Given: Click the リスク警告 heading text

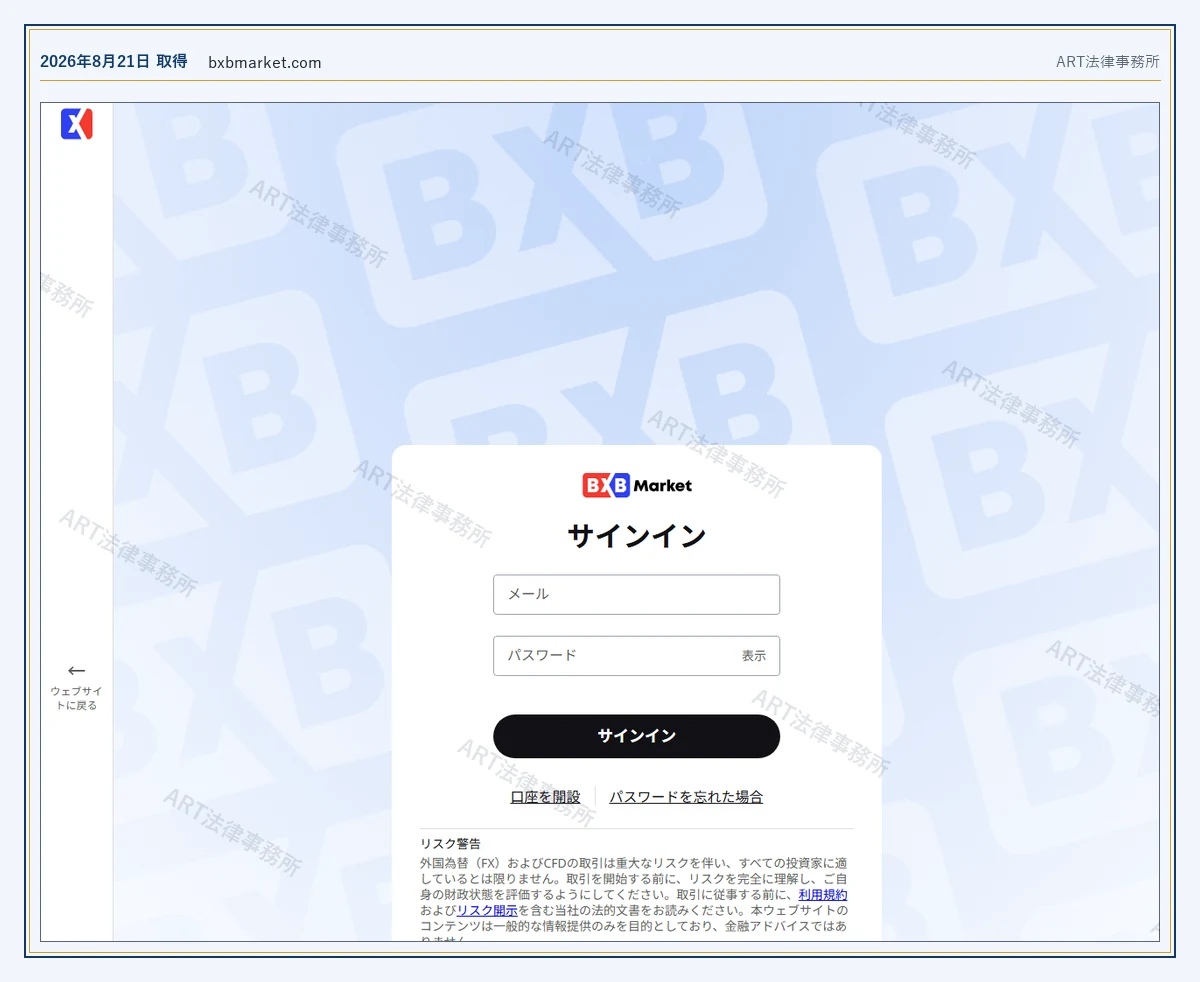Looking at the screenshot, I should pos(450,844).
